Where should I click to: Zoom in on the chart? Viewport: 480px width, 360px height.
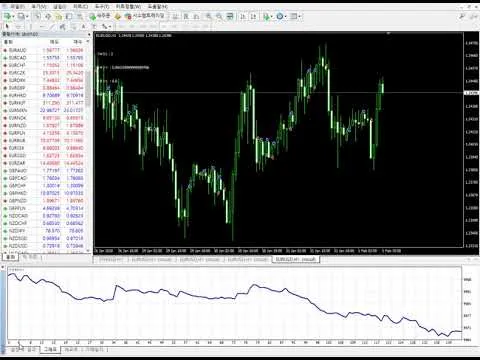coord(208,16)
